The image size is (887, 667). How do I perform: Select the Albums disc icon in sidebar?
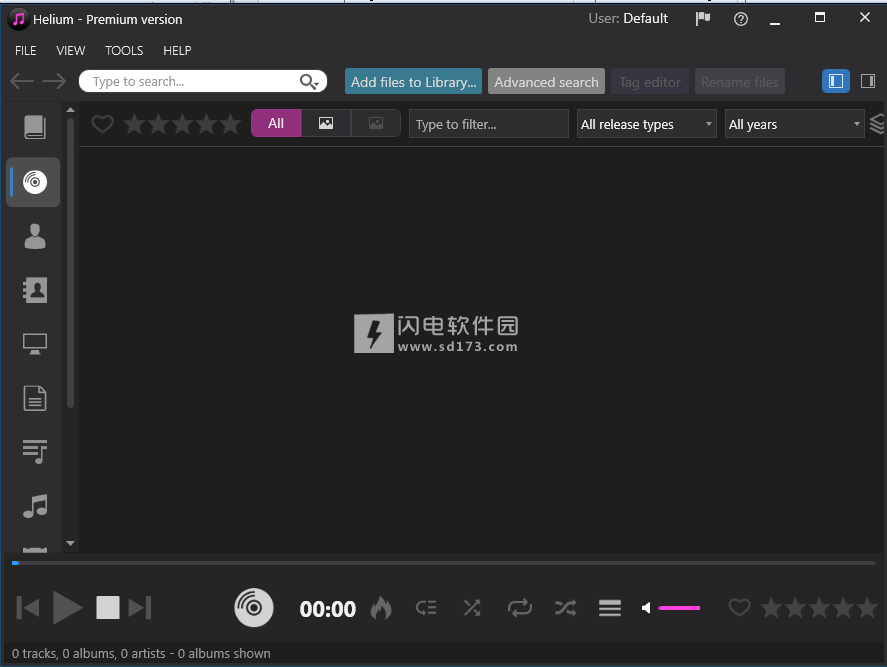pyautogui.click(x=35, y=182)
